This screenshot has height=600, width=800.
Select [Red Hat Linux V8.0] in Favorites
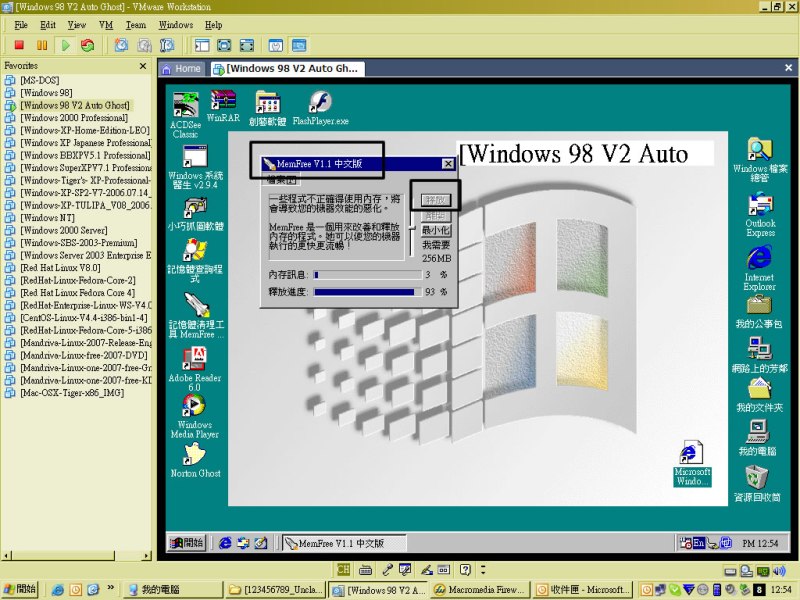tap(60, 268)
